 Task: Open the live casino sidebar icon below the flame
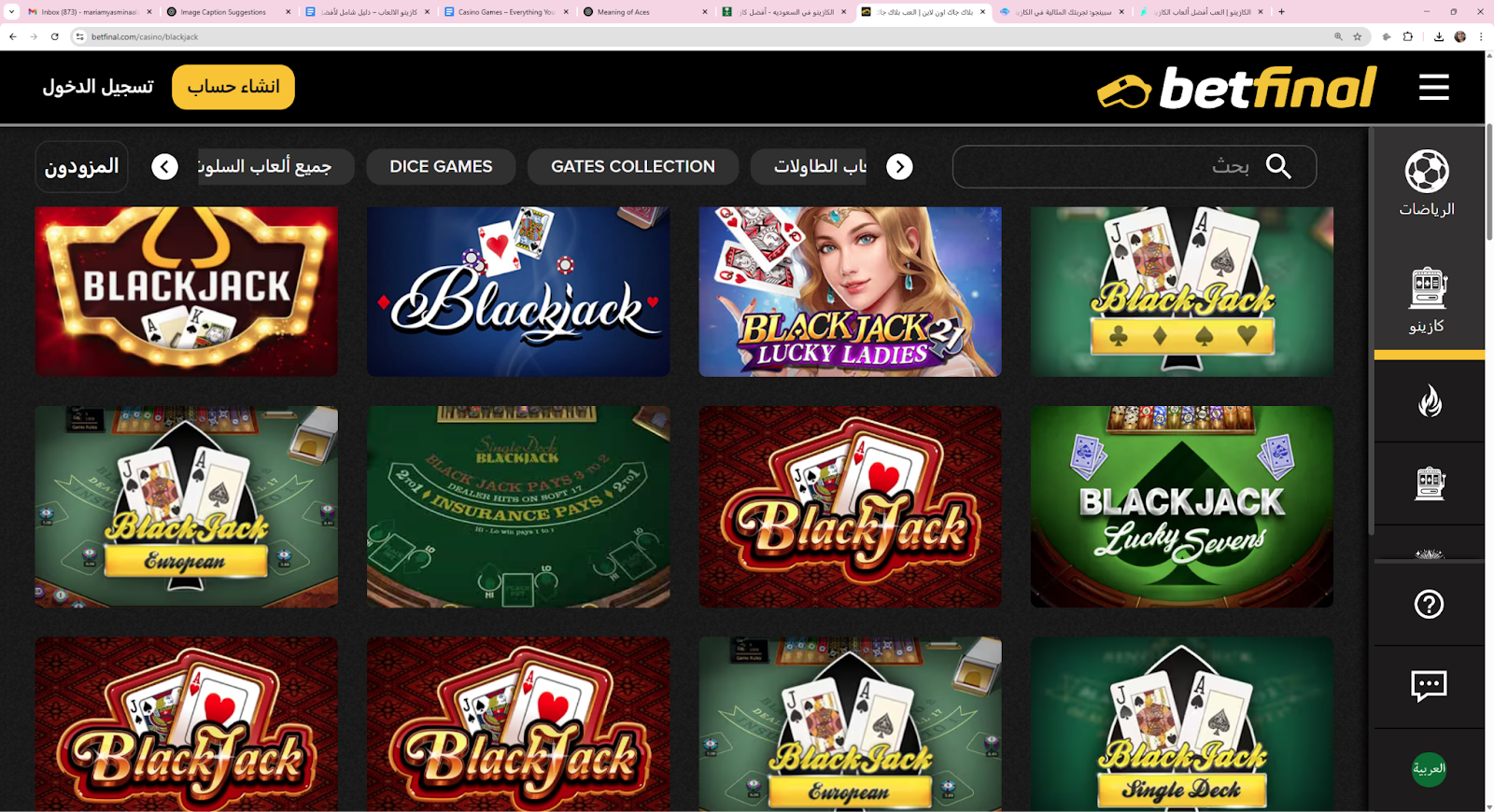1430,483
